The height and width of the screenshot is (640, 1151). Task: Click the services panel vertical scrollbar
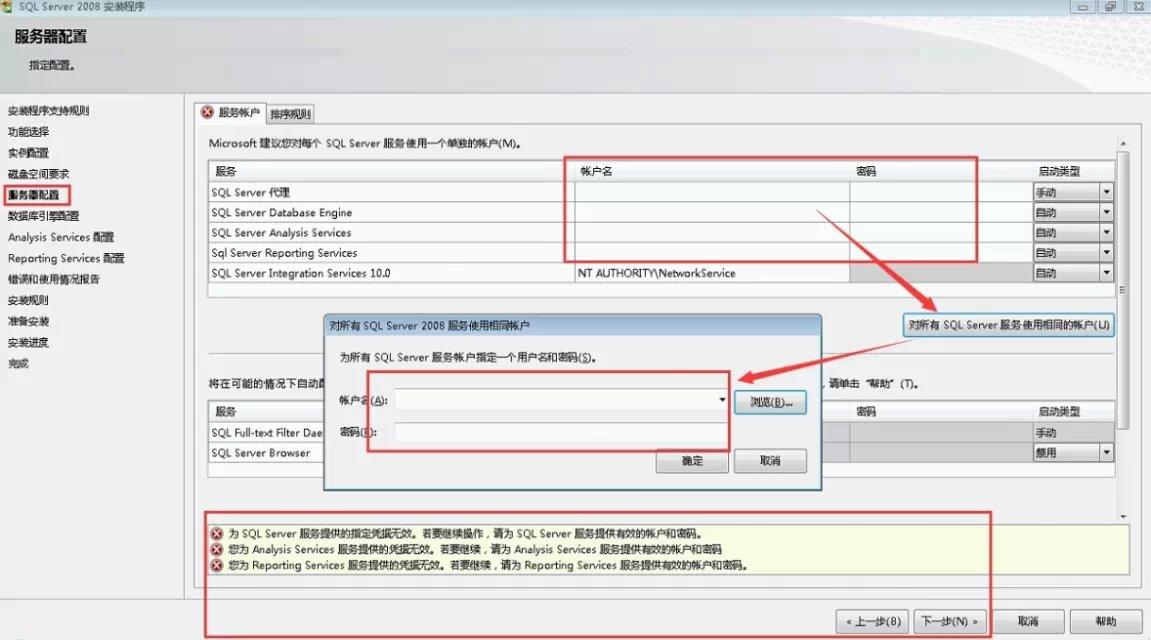click(x=1122, y=290)
